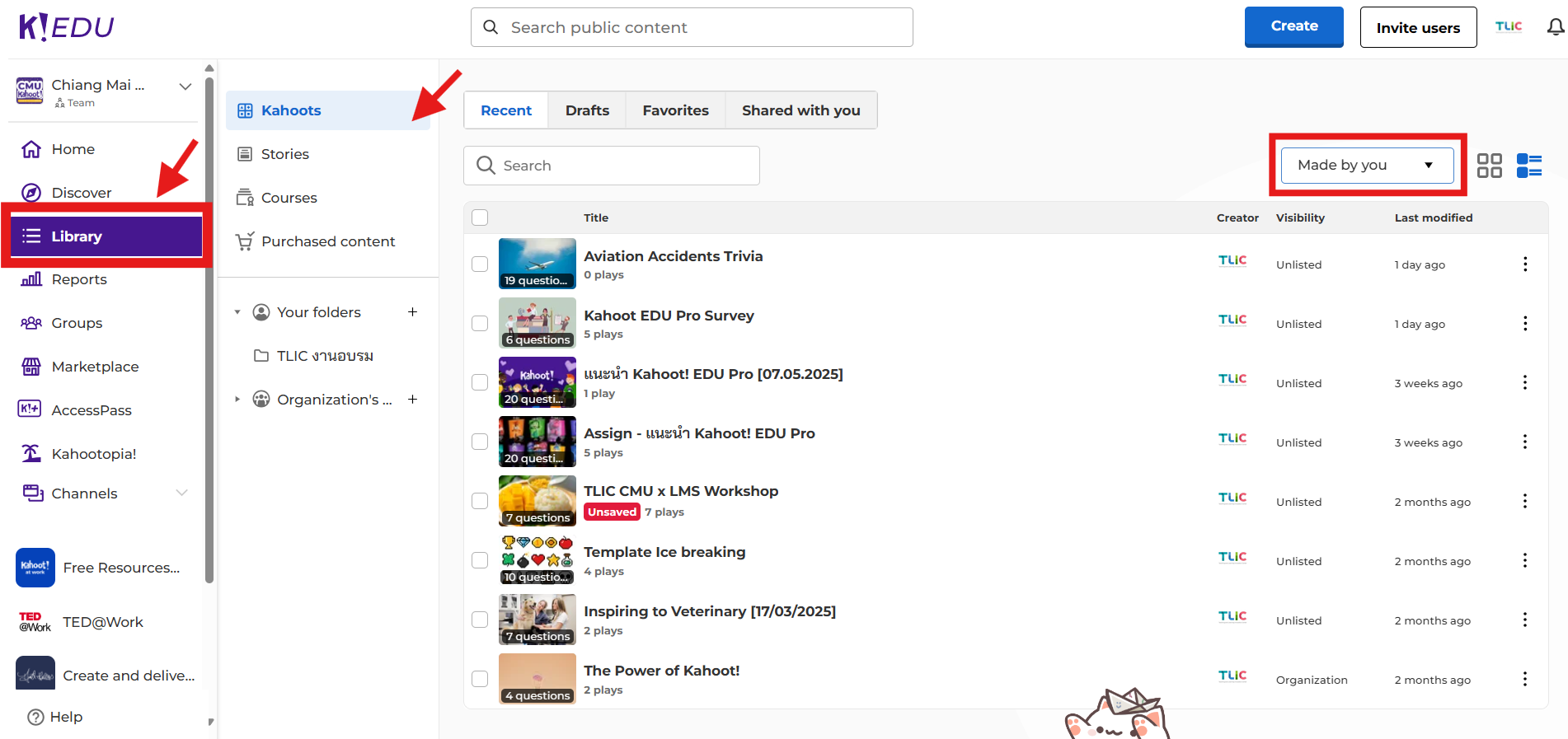
Task: Click the Search public content field
Action: [x=692, y=27]
